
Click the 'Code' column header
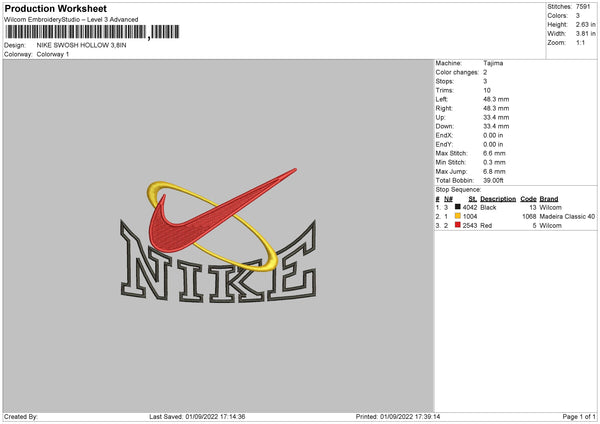point(528,199)
